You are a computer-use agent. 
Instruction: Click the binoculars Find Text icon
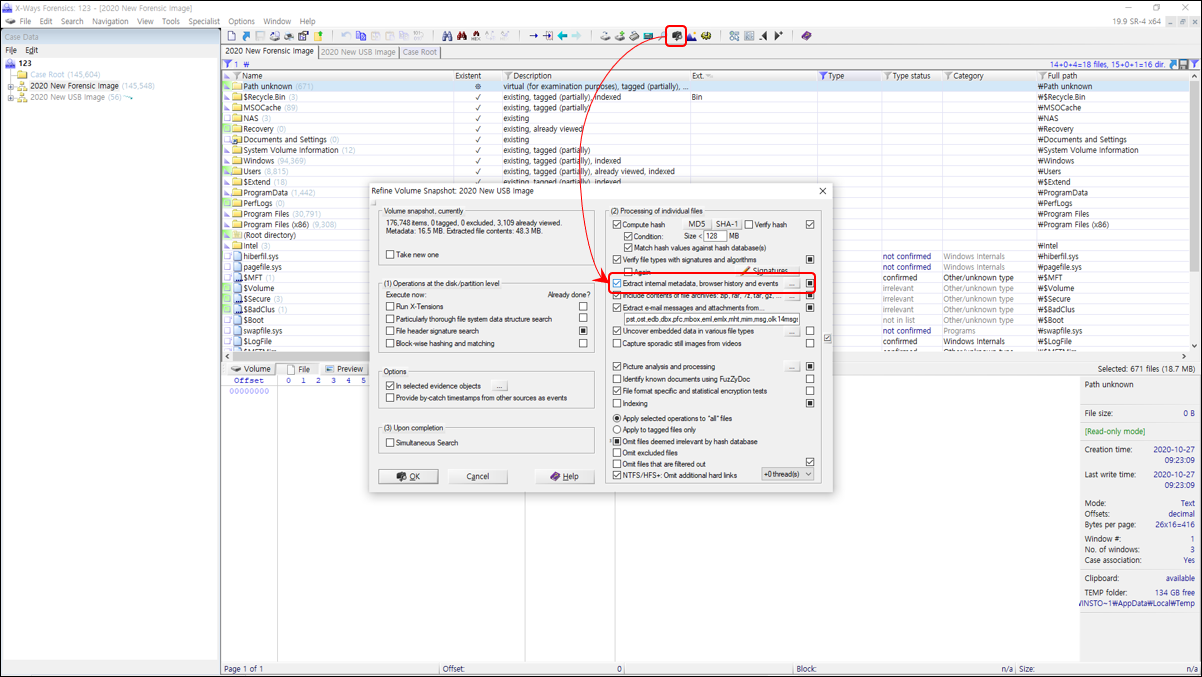coord(448,36)
